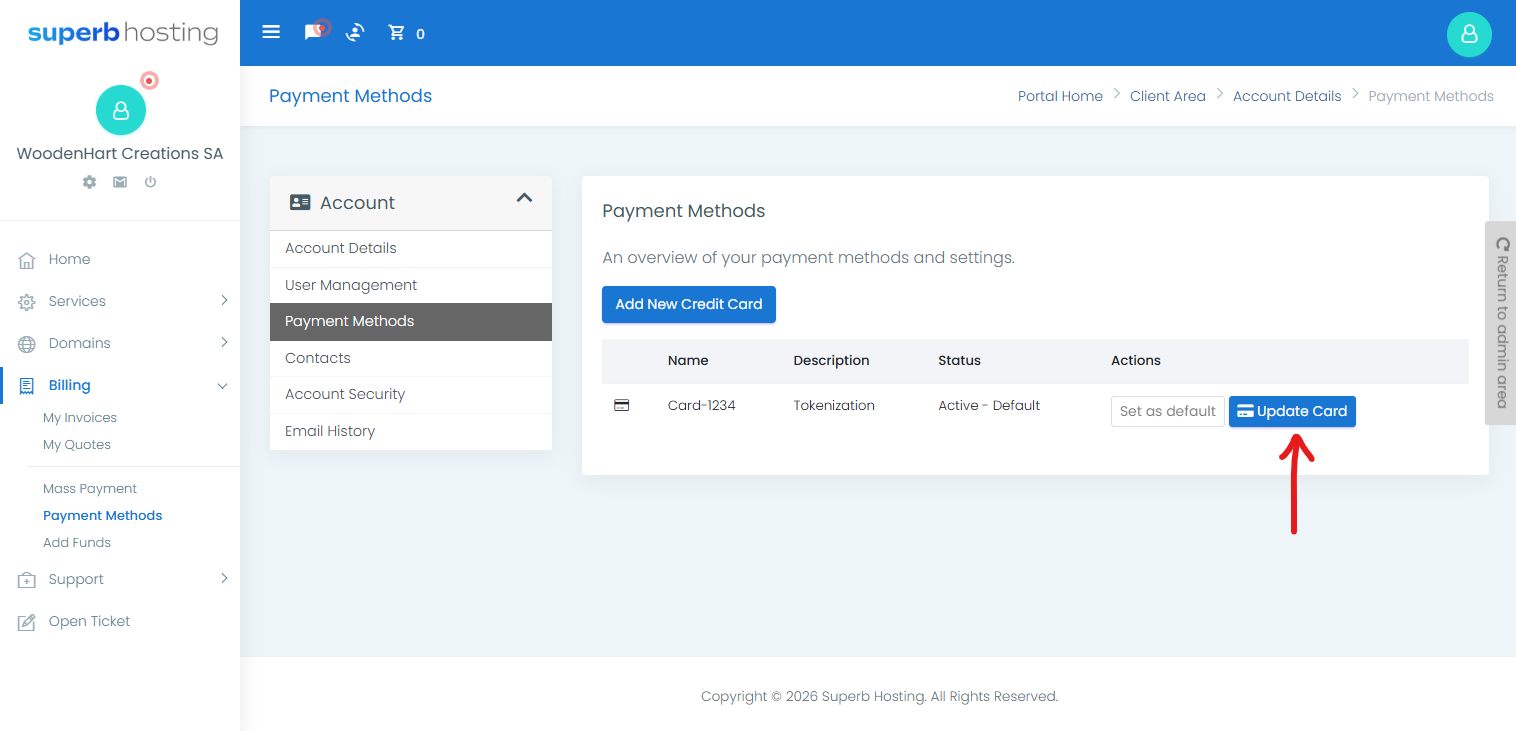Open User Management in Account panel
Image resolution: width=1516 pixels, height=731 pixels.
point(411,285)
